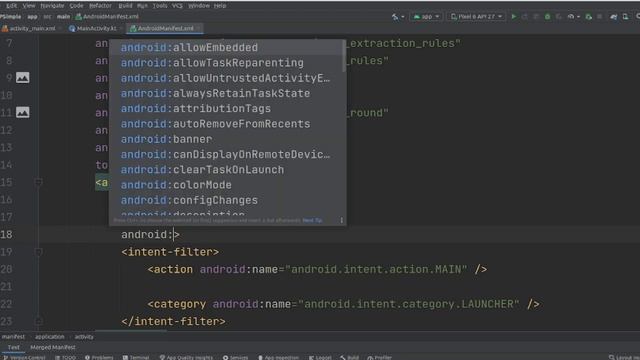Open the Refactor menu
The height and width of the screenshot is (360, 640).
tap(100, 6)
